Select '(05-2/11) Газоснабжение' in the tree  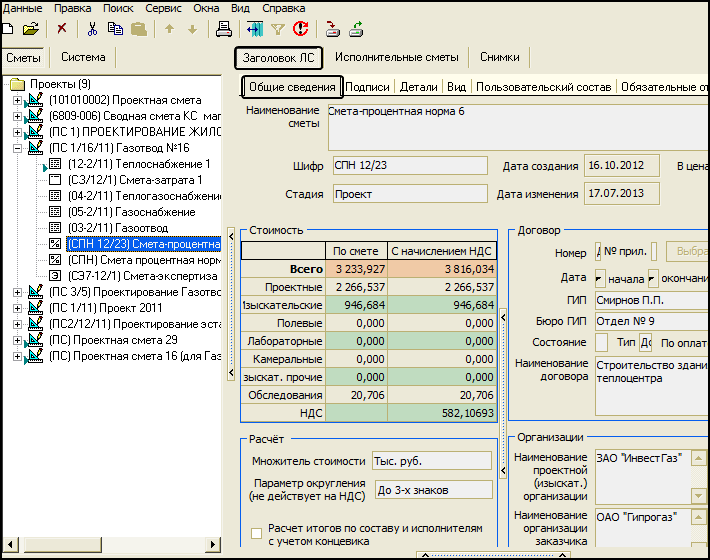coord(131,212)
